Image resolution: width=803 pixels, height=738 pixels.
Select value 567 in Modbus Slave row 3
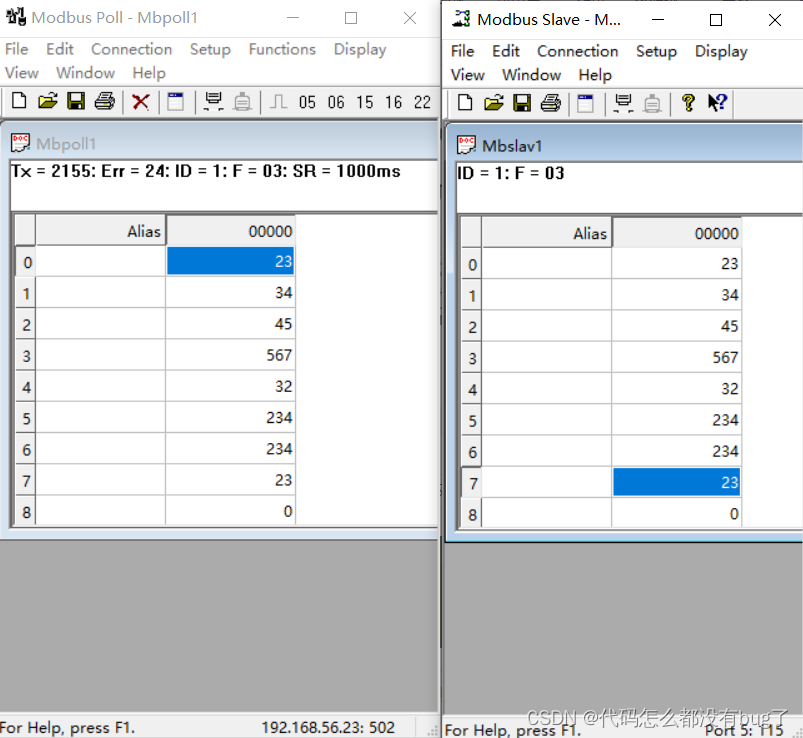(677, 357)
